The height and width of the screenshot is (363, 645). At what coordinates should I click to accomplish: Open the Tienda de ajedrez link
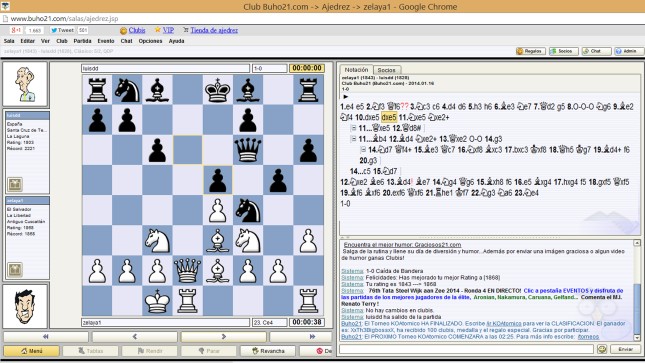pos(214,30)
